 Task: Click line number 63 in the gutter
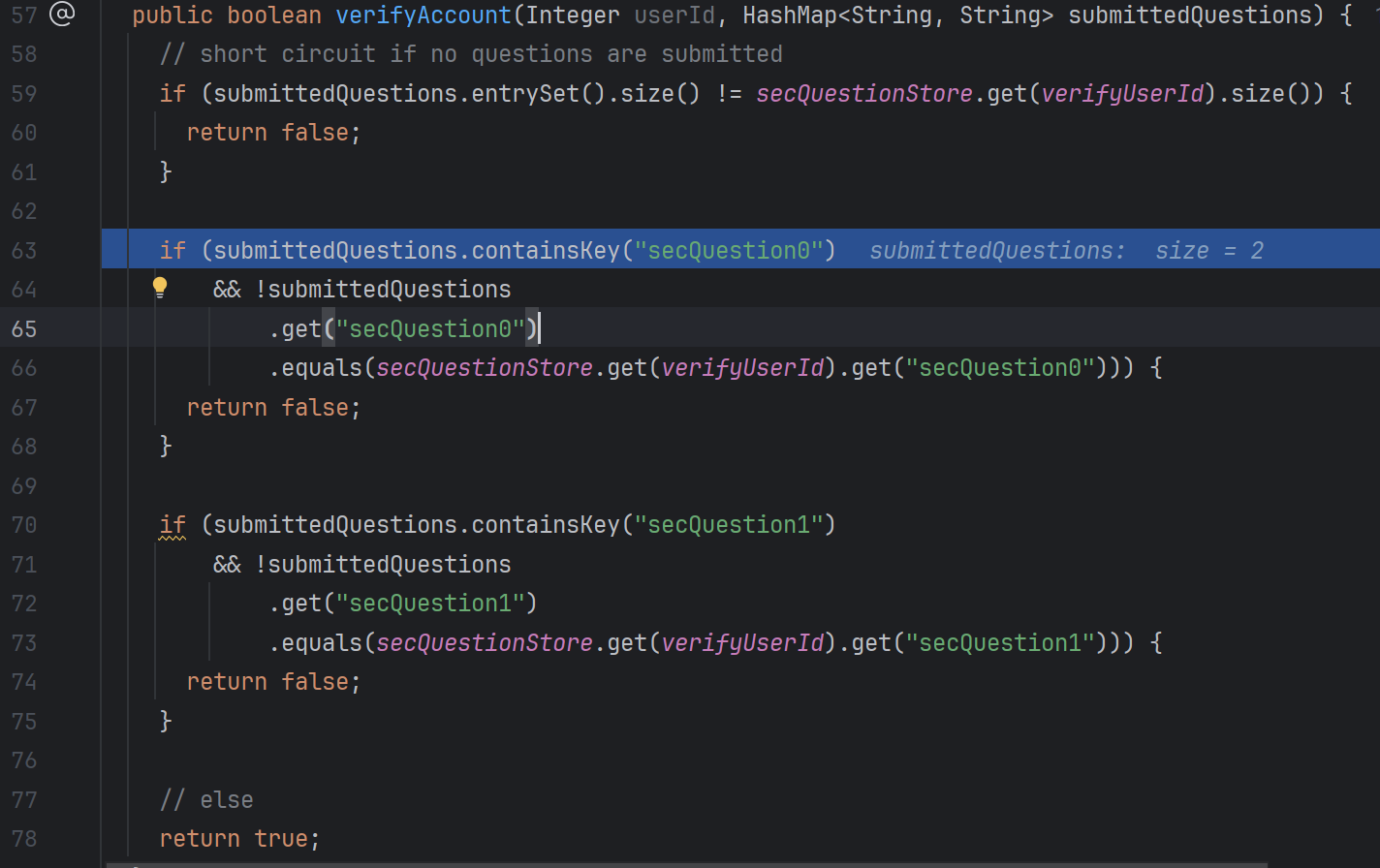click(x=24, y=251)
